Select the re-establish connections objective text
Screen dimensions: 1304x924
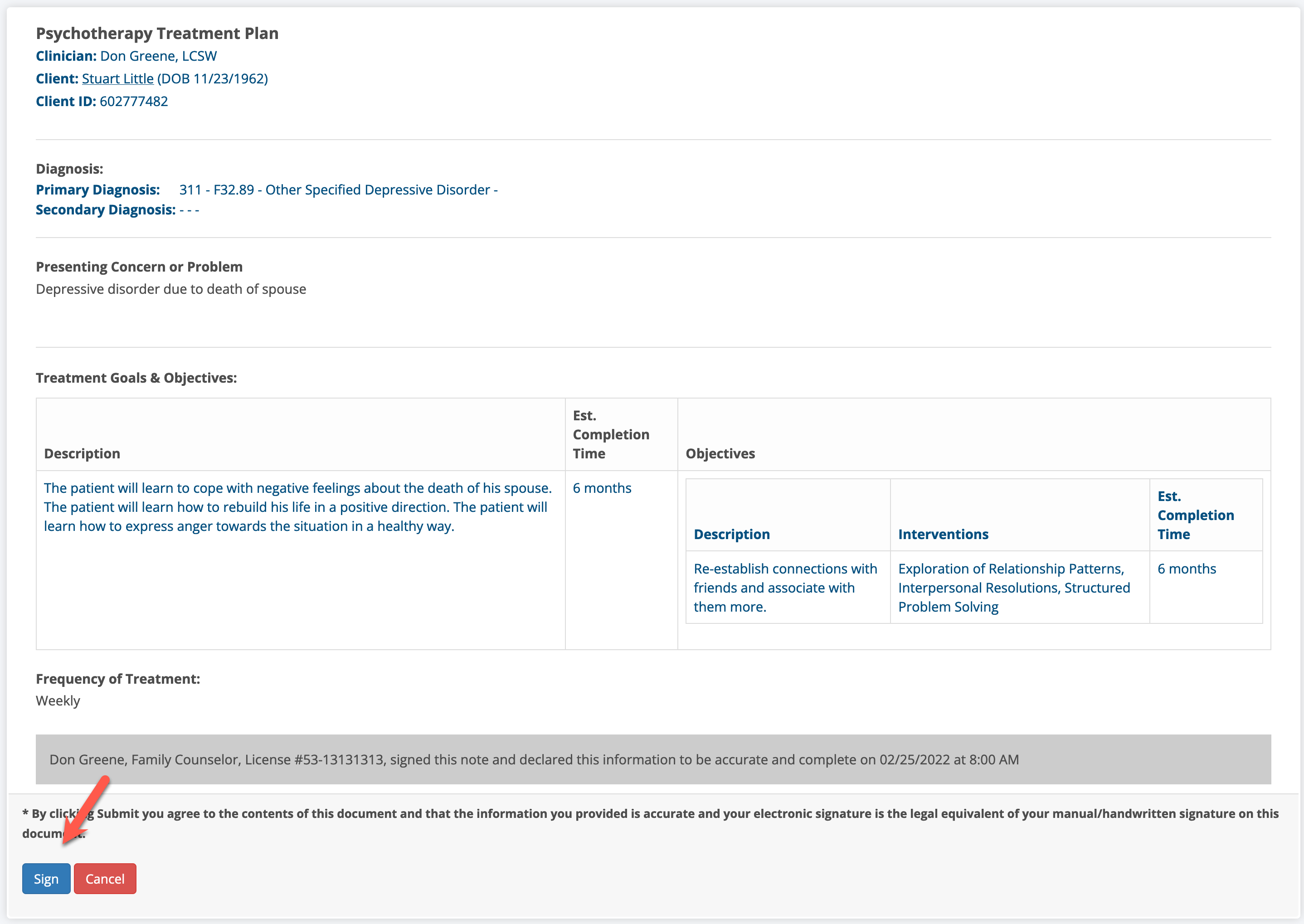point(785,587)
